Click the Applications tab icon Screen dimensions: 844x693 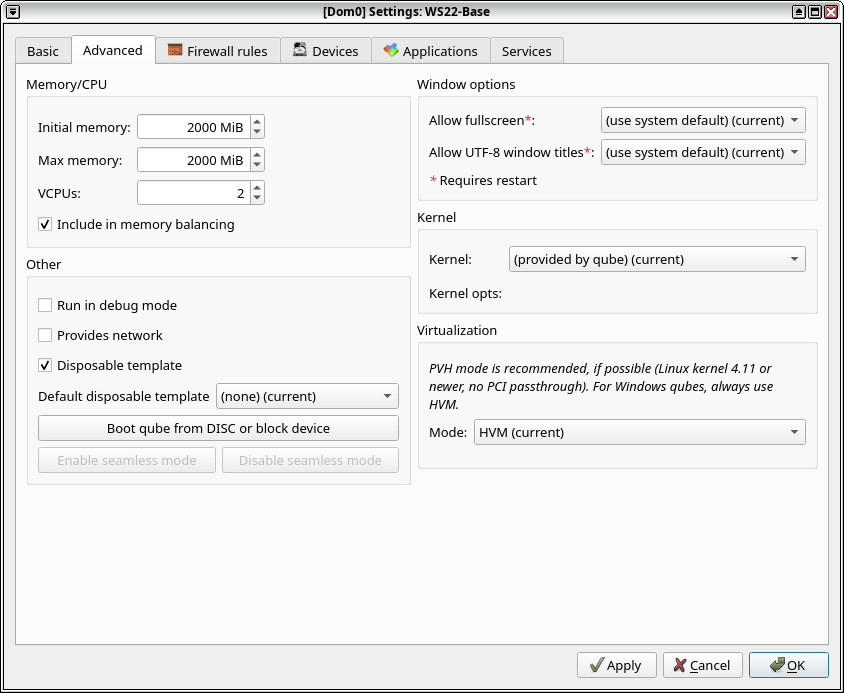pos(391,50)
